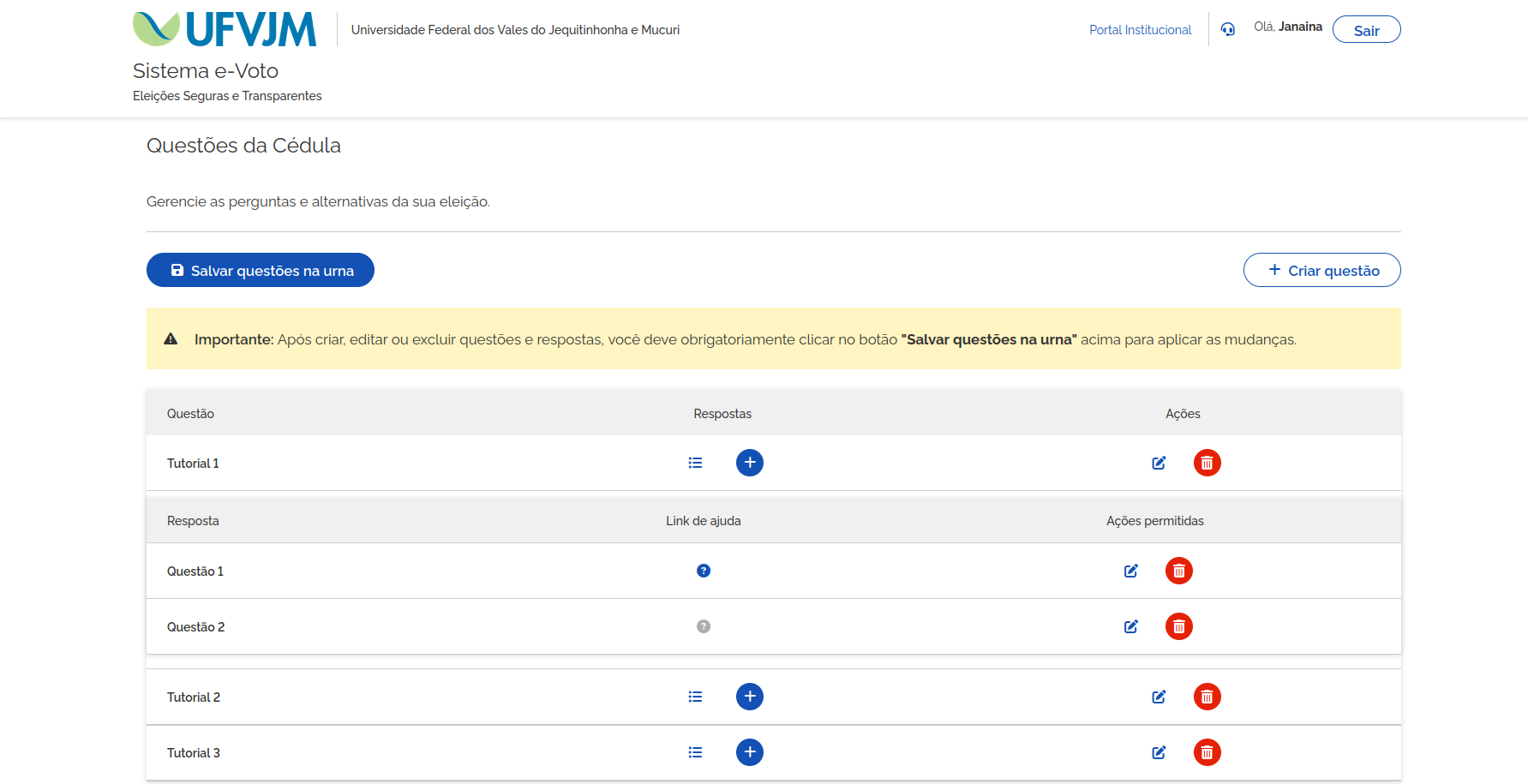Select the Questão 1 answer text
The image size is (1528, 784).
195,572
